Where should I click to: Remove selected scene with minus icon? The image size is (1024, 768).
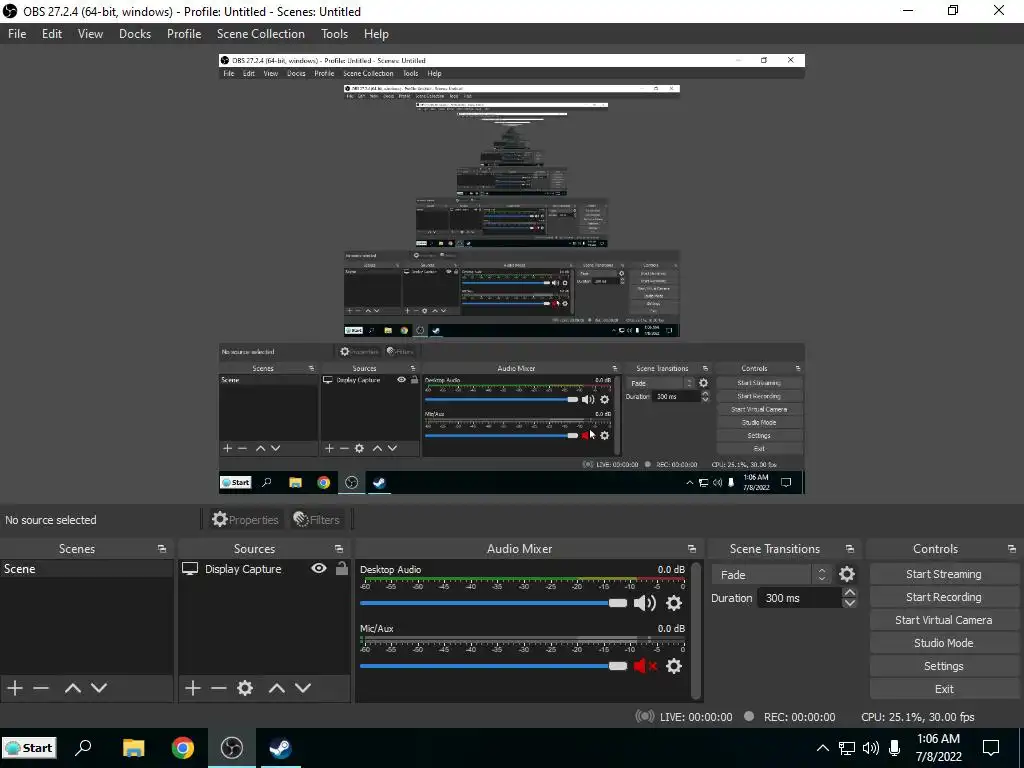coord(41,688)
